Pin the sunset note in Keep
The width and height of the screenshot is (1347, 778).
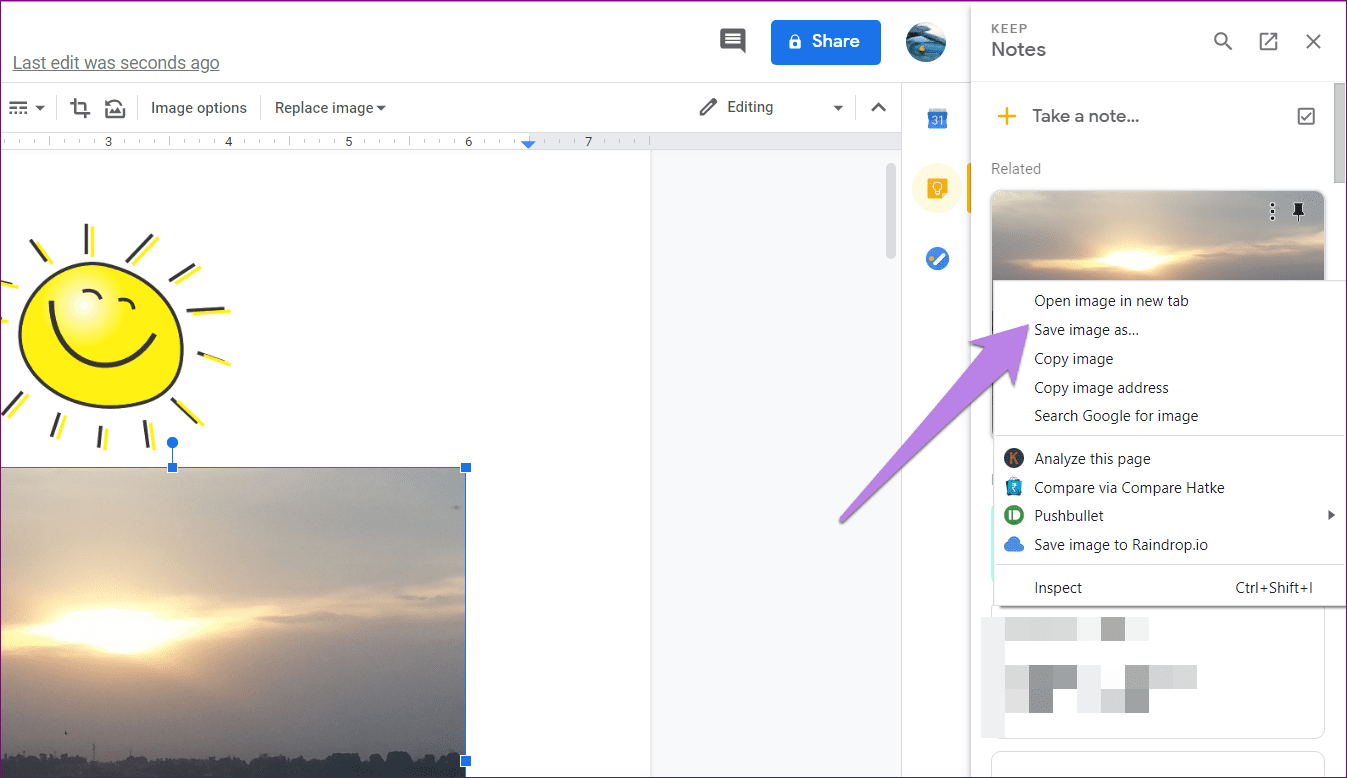click(x=1299, y=211)
